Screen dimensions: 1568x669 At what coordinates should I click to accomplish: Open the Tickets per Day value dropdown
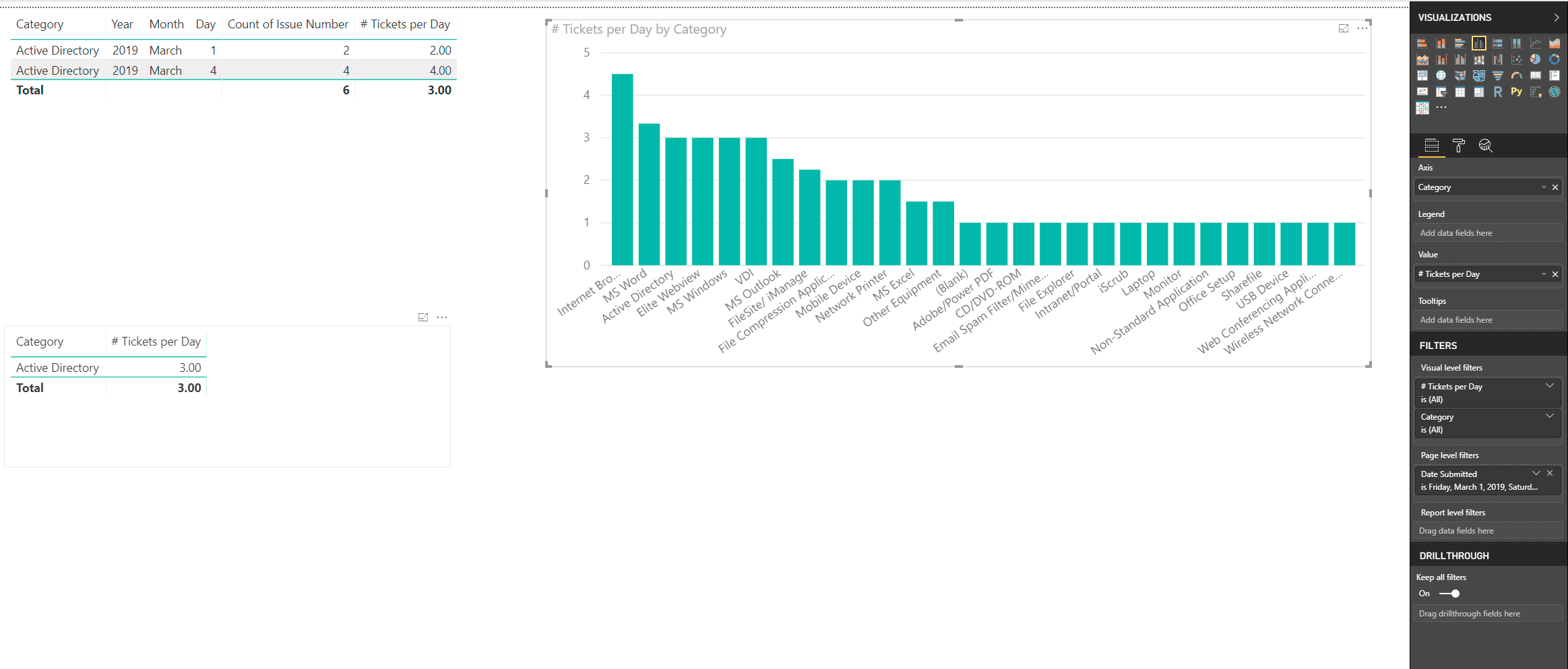coord(1544,274)
